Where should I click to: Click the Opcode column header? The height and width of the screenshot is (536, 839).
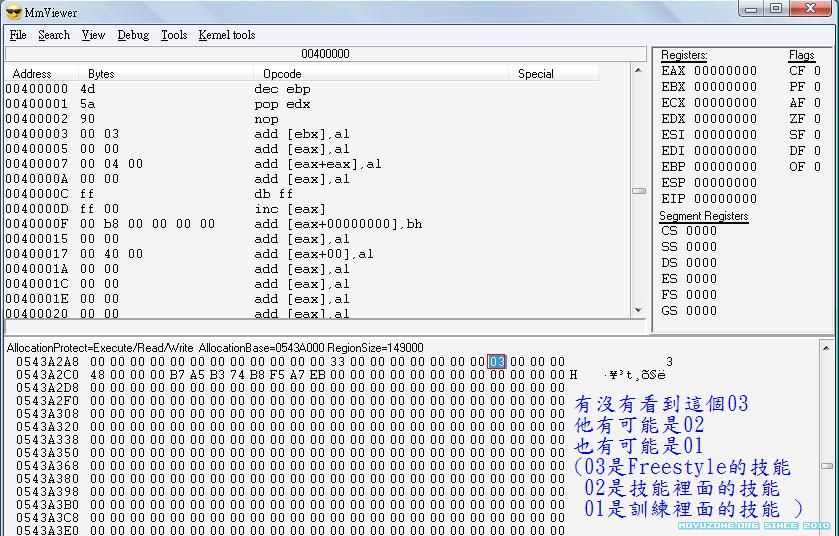tap(282, 74)
